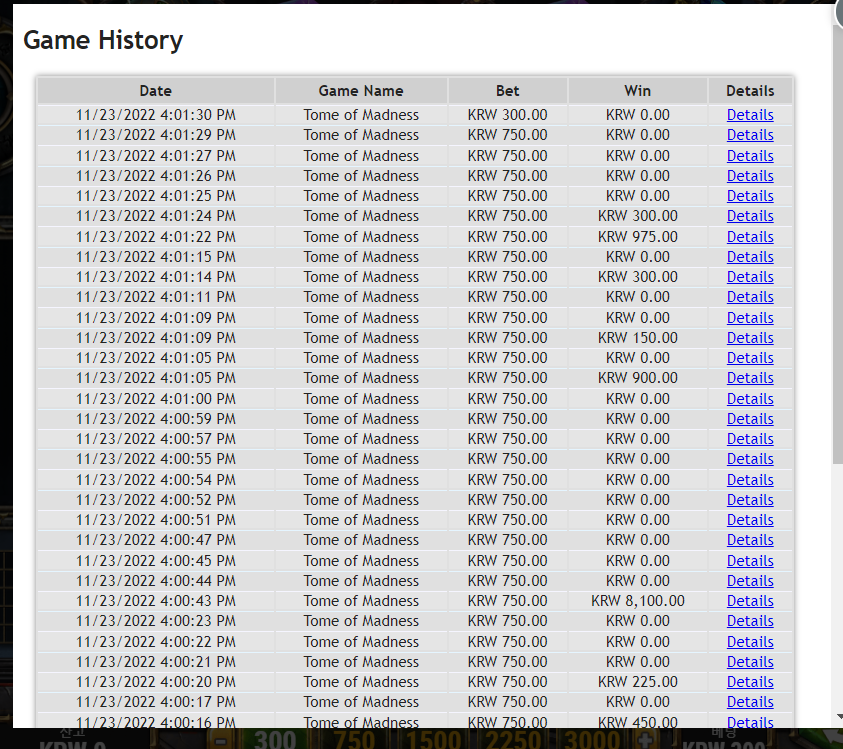Select the date 11/23/2022 4:01:30 PM
This screenshot has width=843, height=749.
[x=155, y=115]
